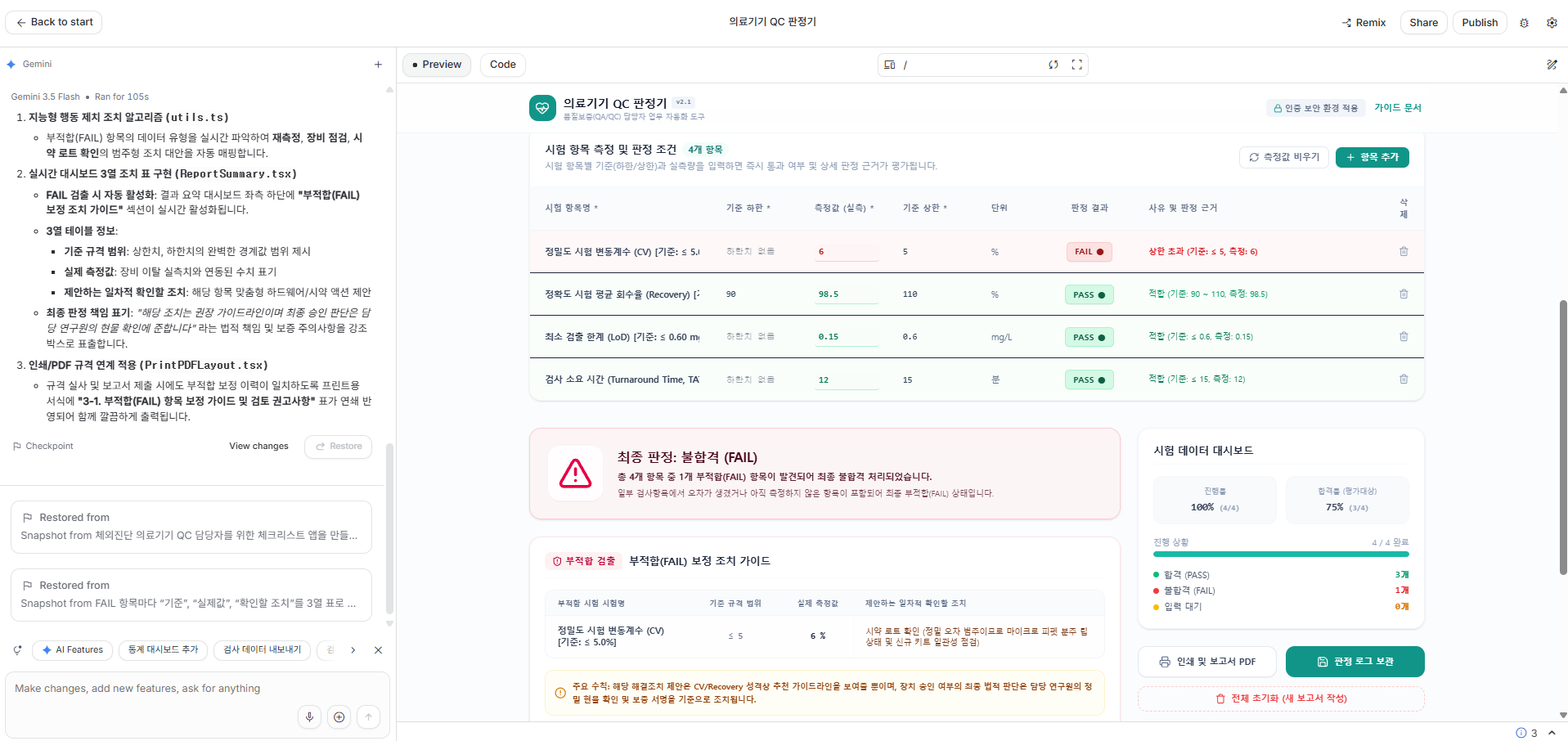Click the annotate pencil icon

(x=1552, y=65)
